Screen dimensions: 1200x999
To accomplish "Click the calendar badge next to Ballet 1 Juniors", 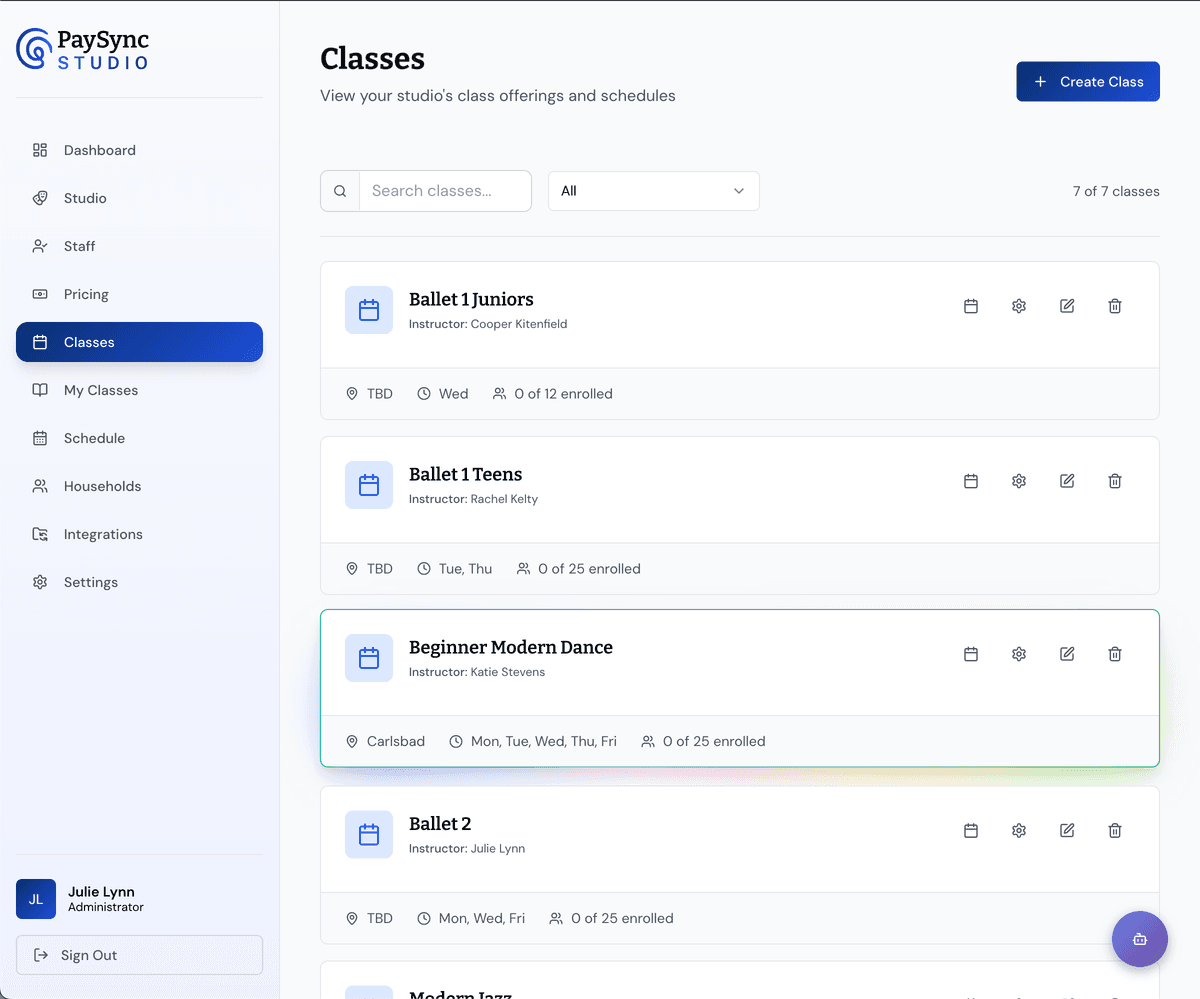I will point(369,310).
